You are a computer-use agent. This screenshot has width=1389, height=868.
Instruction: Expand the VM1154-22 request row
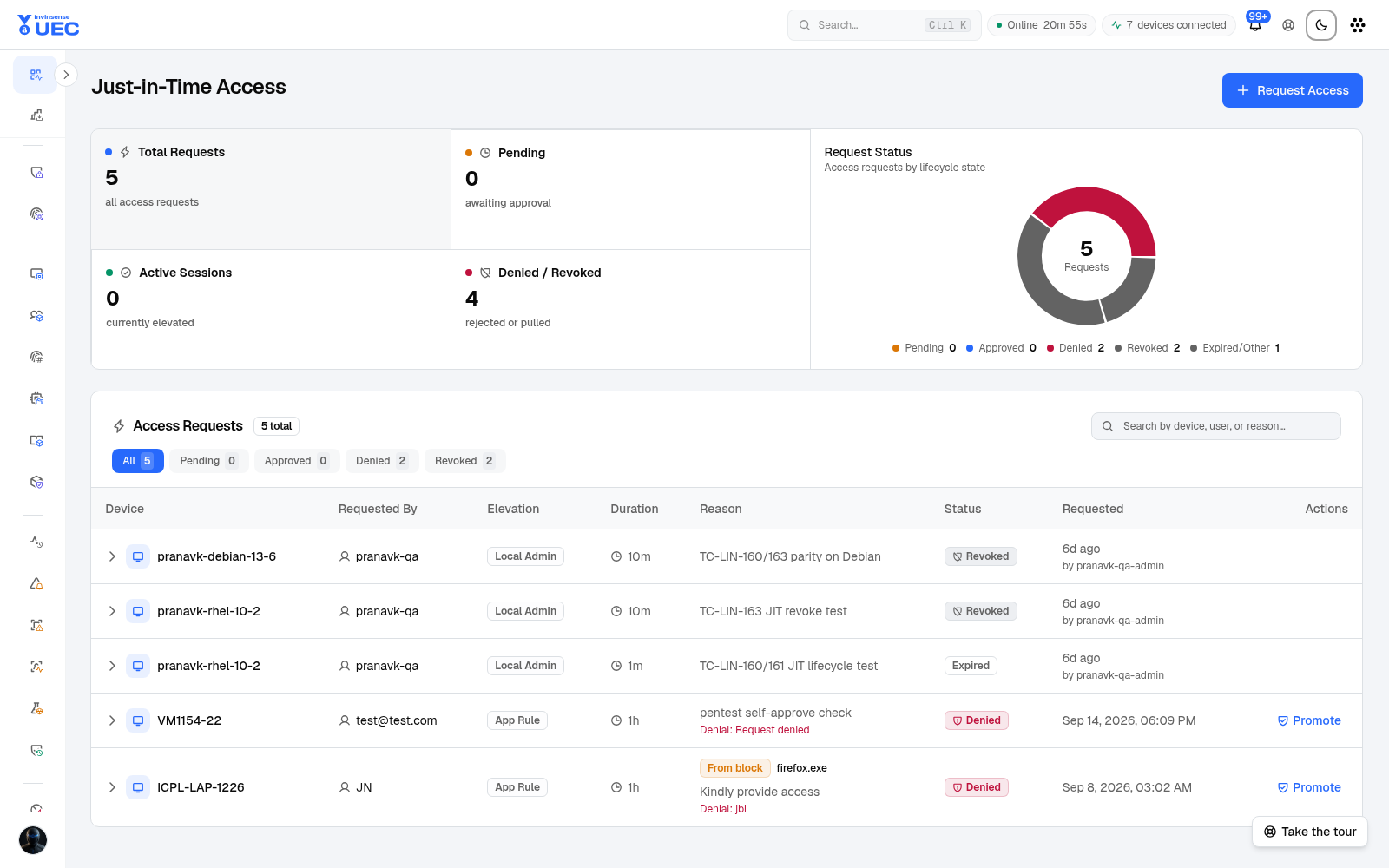click(112, 720)
